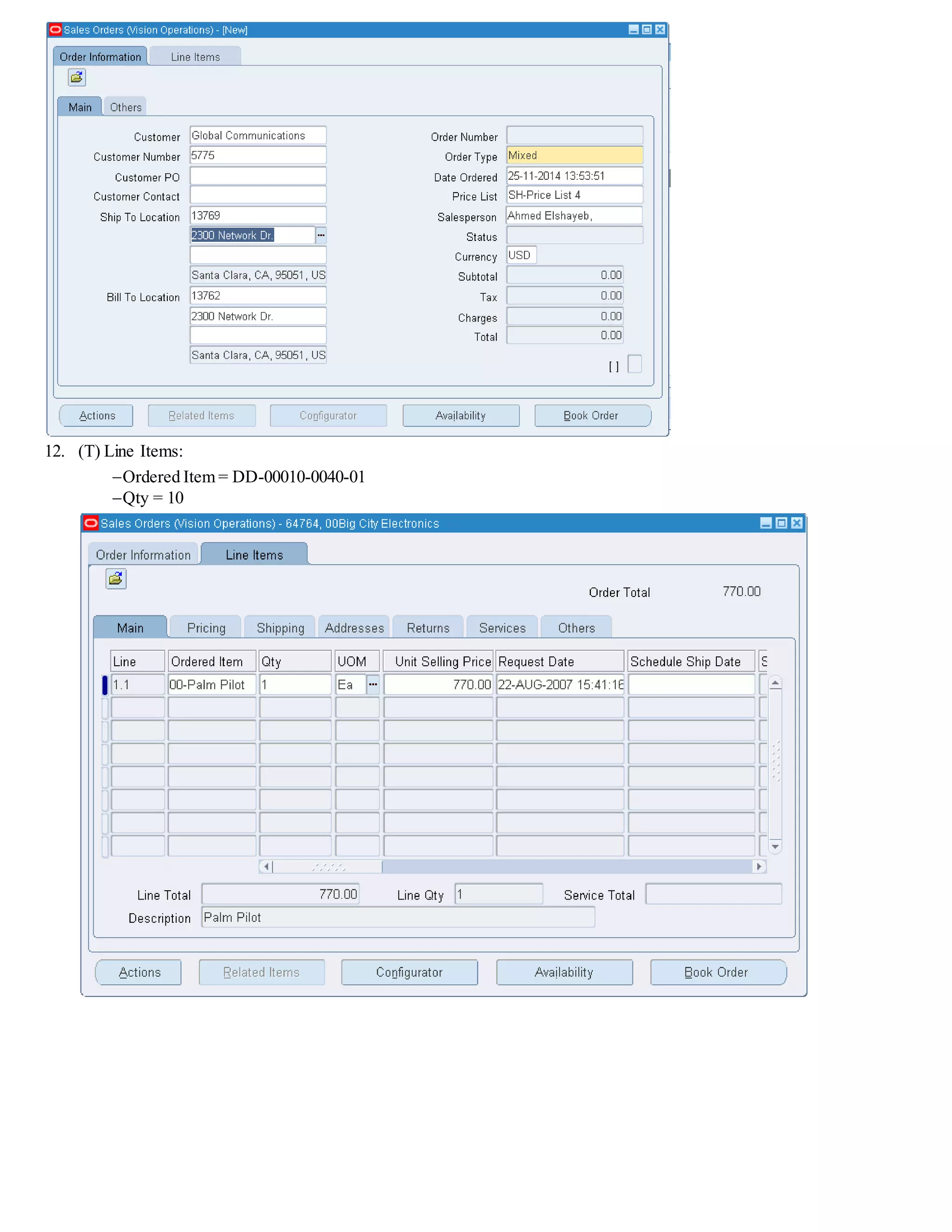Select Line Items tab in lower window
Image resolution: width=952 pixels, height=1232 pixels.
pos(254,555)
